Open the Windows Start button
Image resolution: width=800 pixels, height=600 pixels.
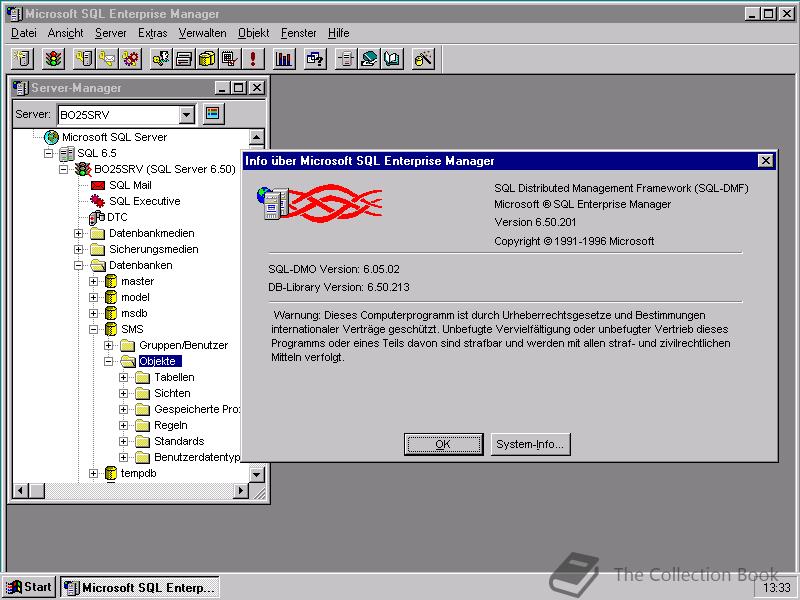pos(29,587)
